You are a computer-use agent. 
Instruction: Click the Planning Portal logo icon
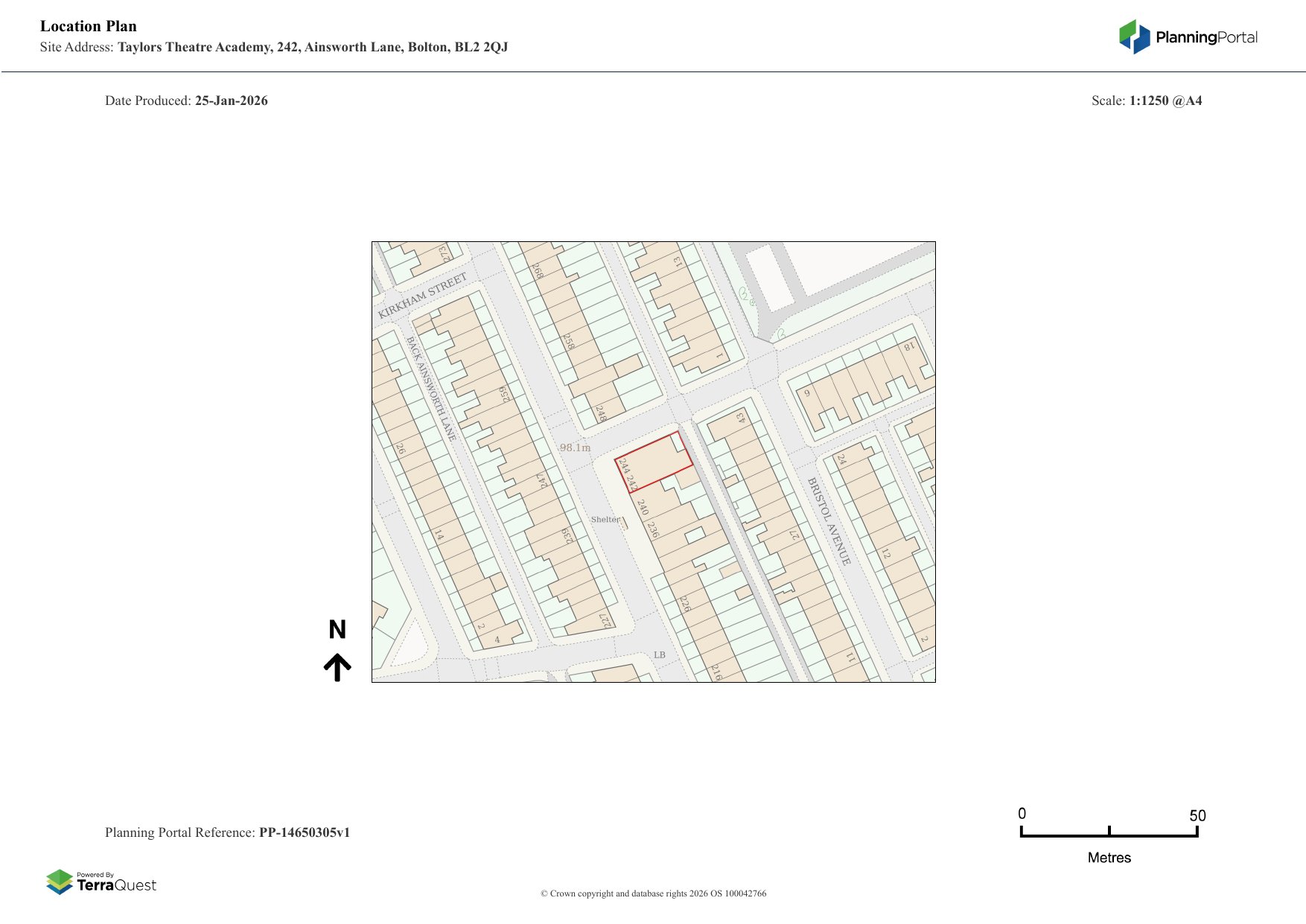1134,36
